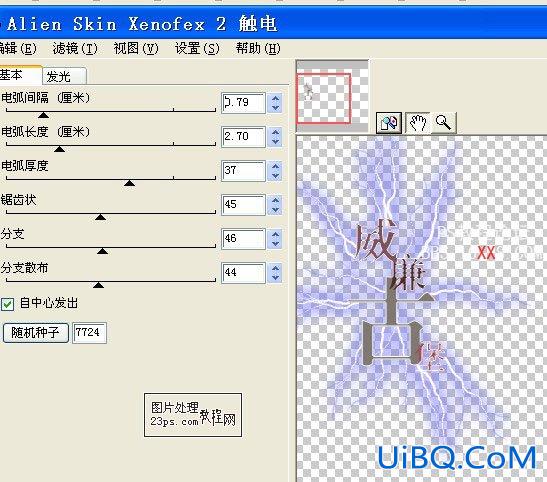Click the 锯齿状 slider handle
Viewport: 547px width, 482px height.
point(100,217)
